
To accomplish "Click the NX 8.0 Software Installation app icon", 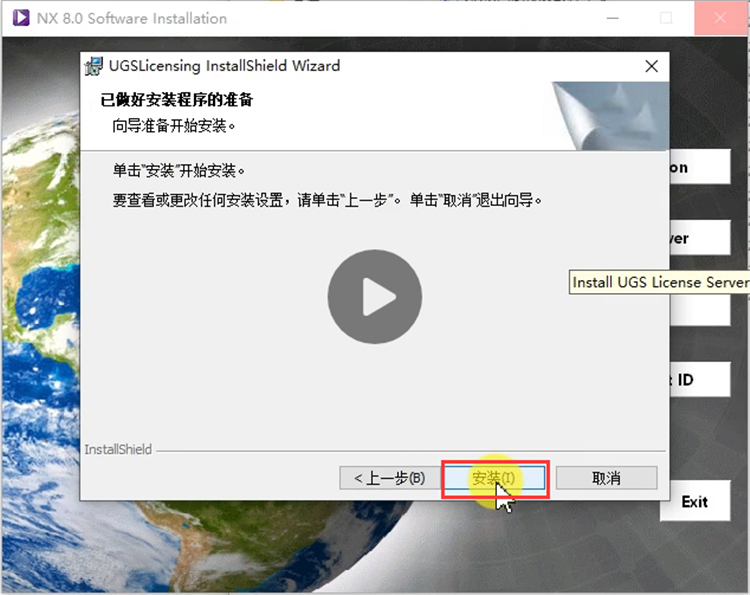I will coord(21,18).
